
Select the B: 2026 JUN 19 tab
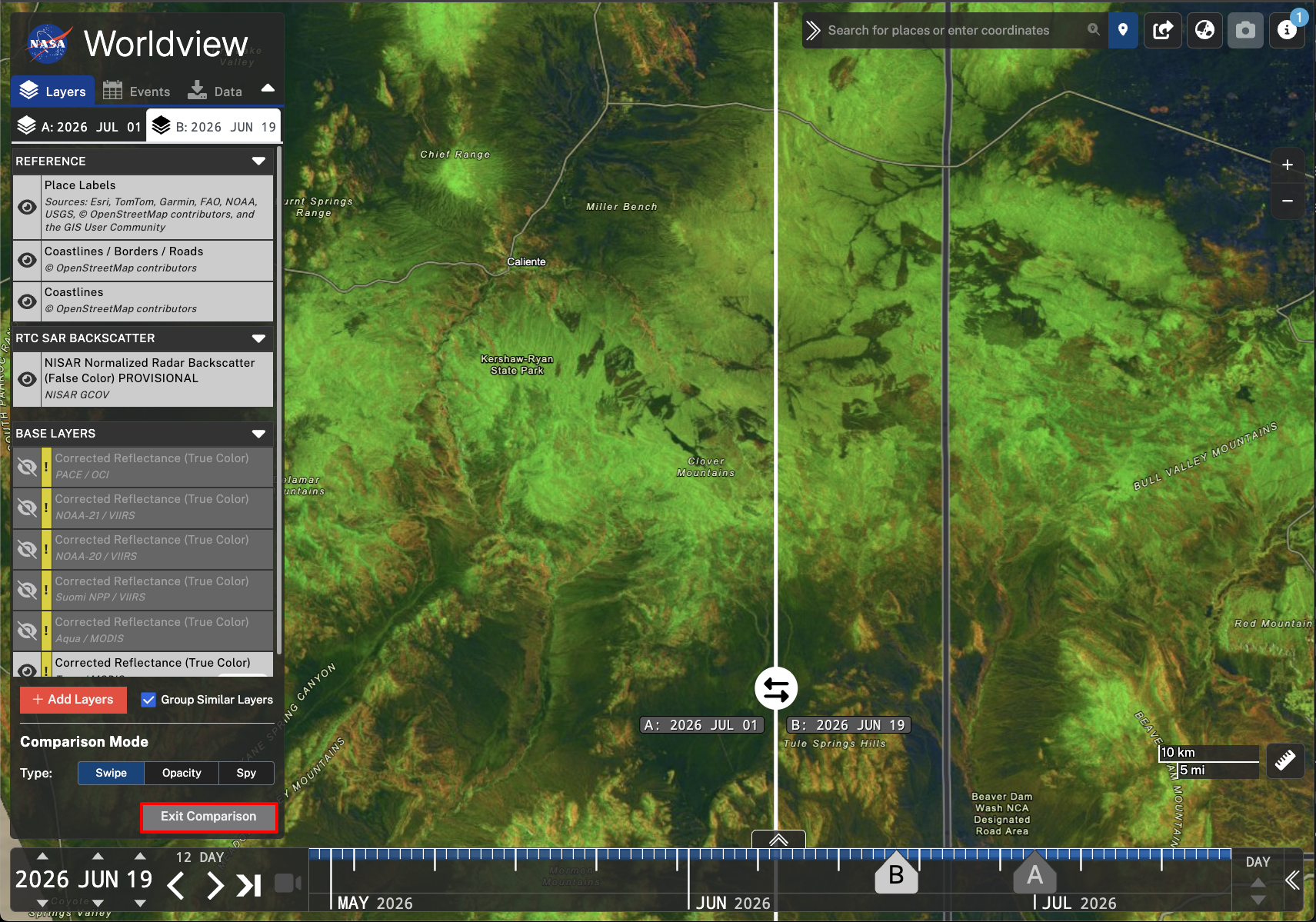point(213,127)
